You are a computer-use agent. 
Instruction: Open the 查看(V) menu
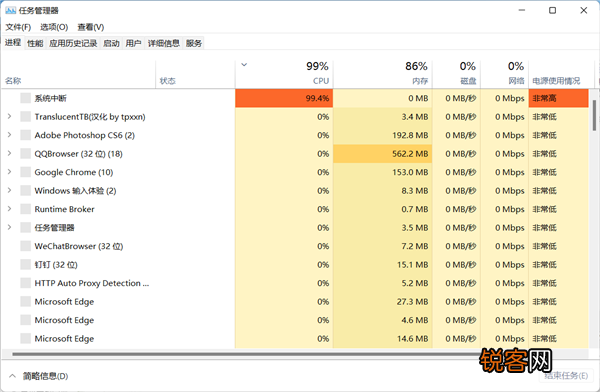click(91, 27)
